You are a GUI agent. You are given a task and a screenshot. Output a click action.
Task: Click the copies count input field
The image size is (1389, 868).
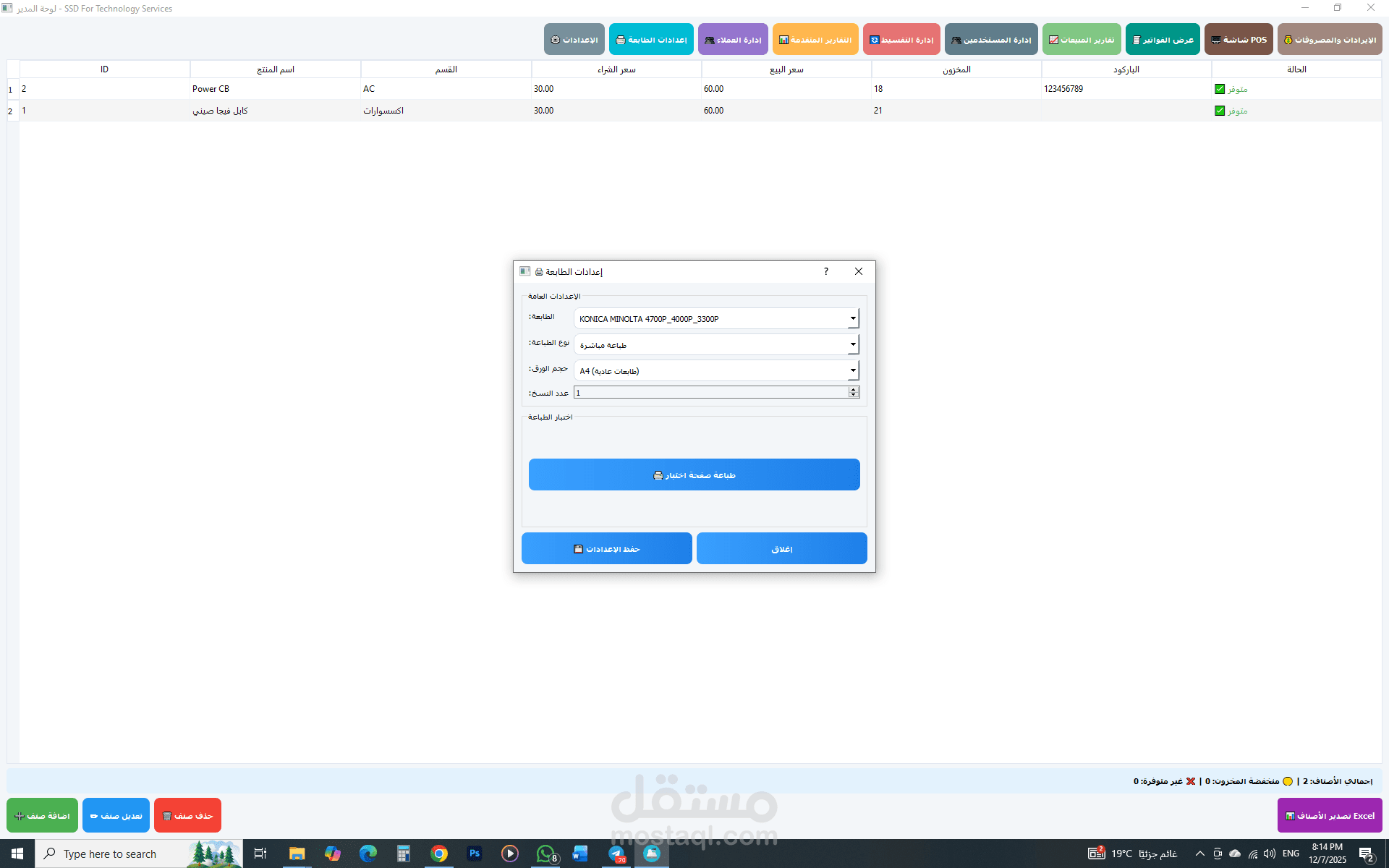point(709,392)
